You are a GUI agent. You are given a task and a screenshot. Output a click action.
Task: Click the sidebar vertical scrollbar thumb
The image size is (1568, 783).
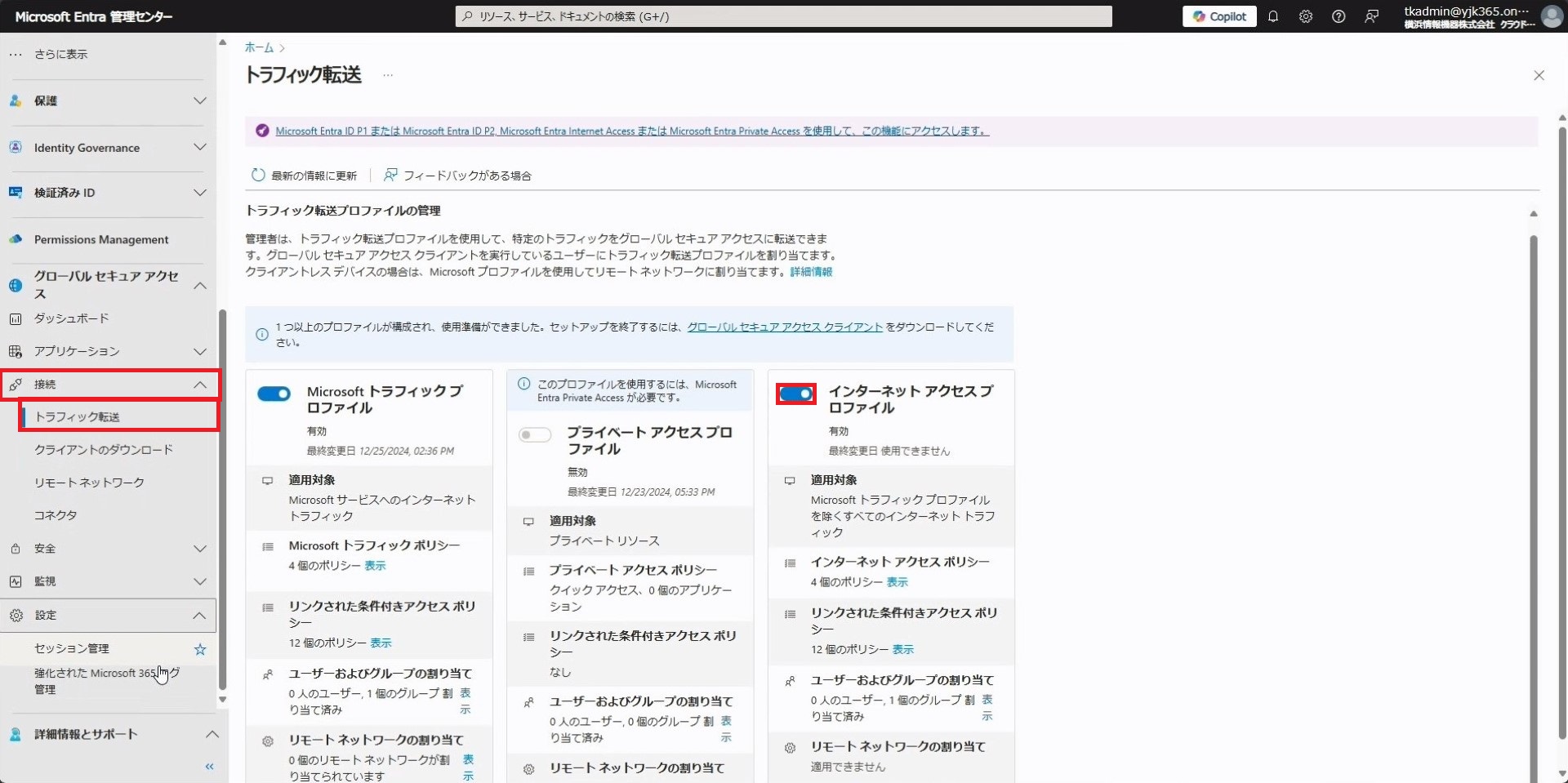tap(222, 500)
